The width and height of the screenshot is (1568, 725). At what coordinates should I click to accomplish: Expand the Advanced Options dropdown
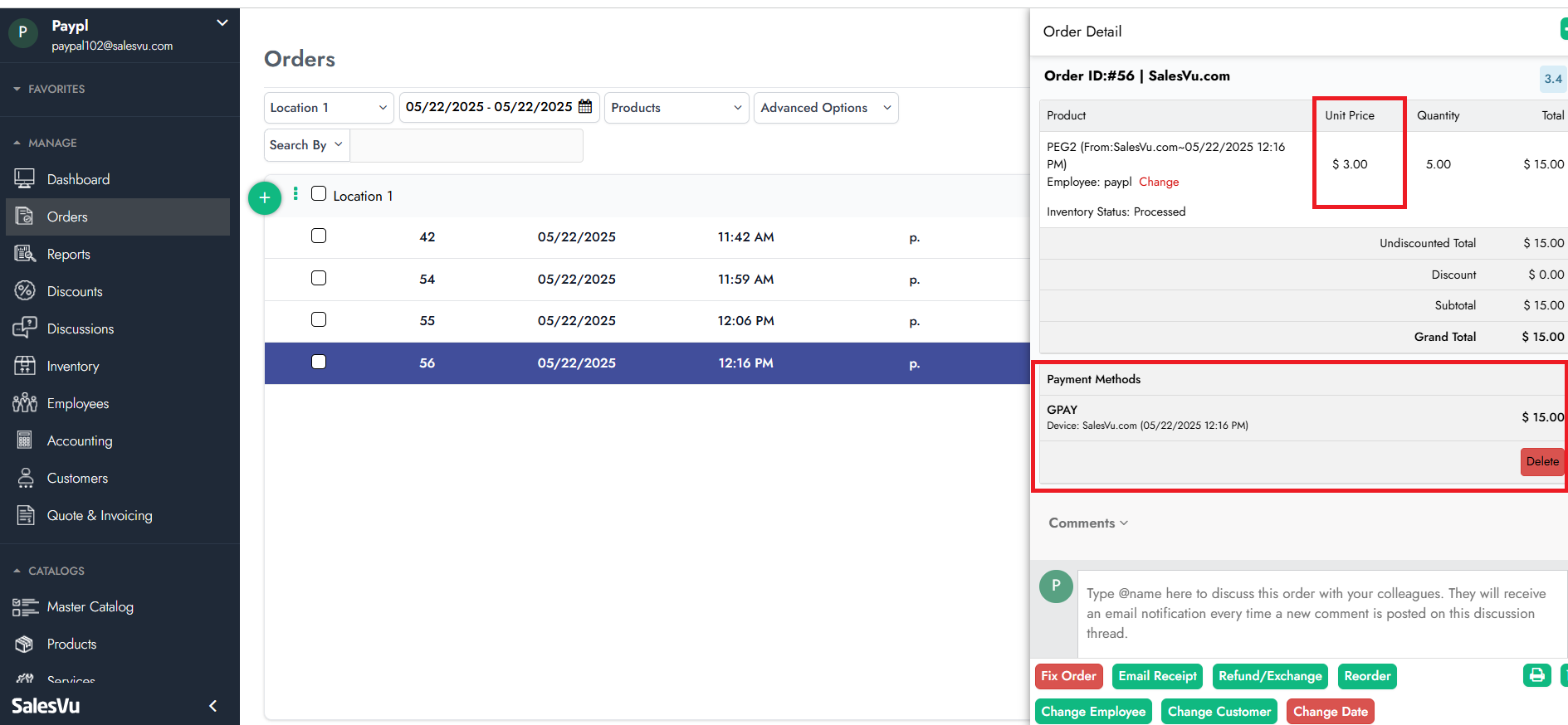pos(826,108)
